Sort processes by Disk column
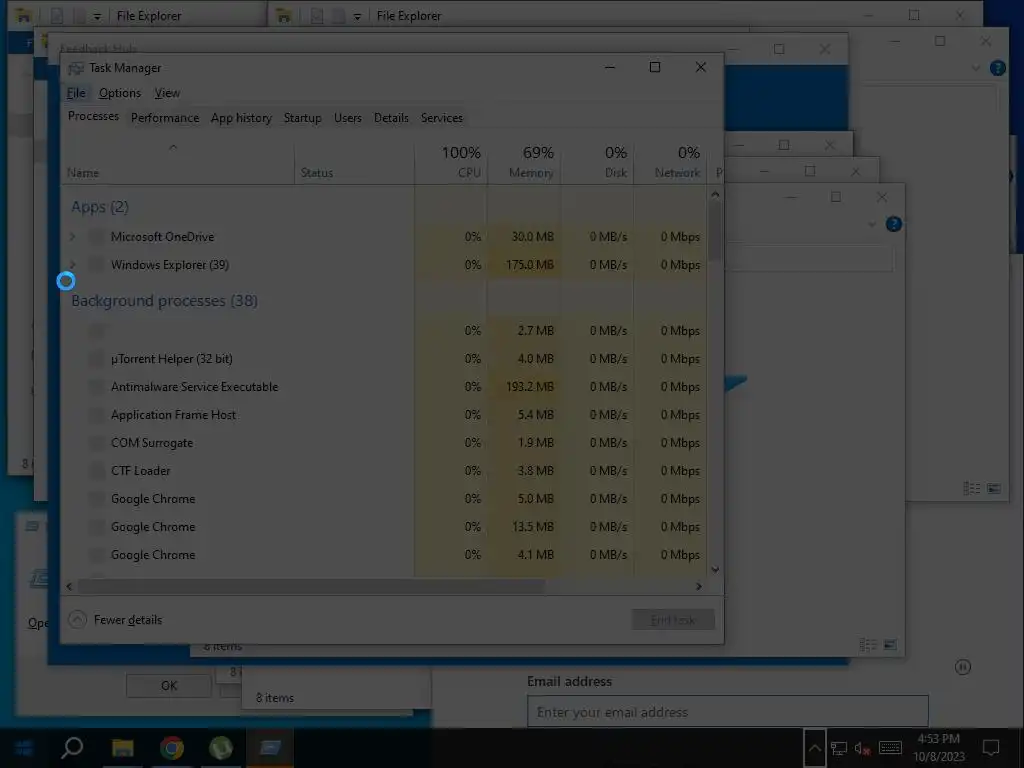The image size is (1024, 768). tap(598, 161)
